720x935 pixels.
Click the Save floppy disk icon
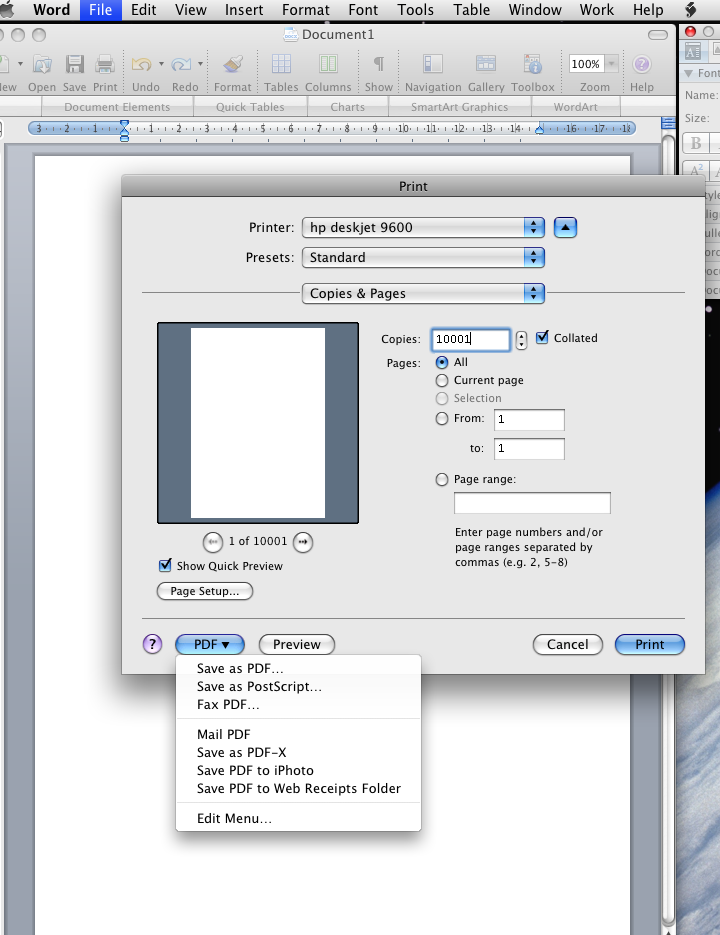click(x=75, y=64)
